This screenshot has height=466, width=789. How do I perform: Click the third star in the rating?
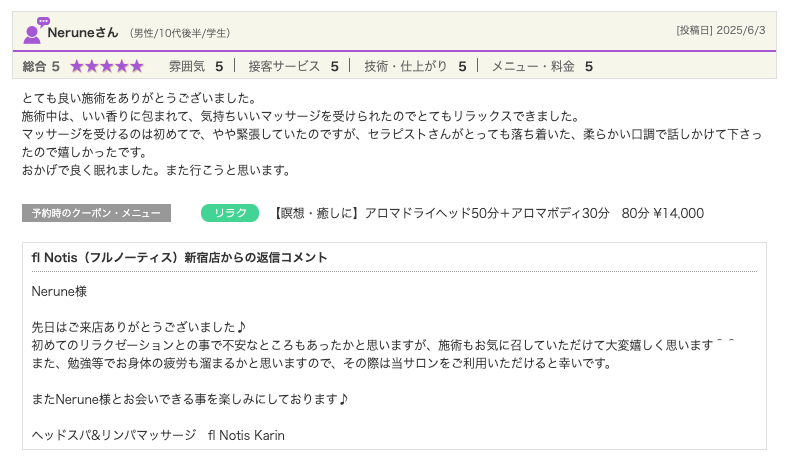pyautogui.click(x=107, y=67)
